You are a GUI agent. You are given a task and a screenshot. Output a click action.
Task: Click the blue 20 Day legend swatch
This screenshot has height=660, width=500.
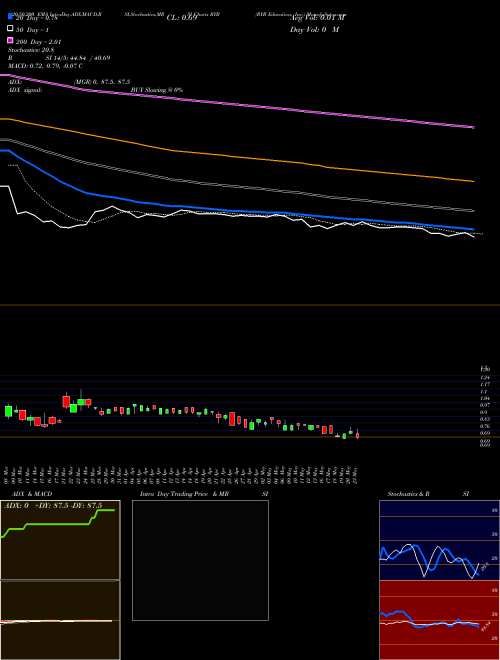coord(11,17)
